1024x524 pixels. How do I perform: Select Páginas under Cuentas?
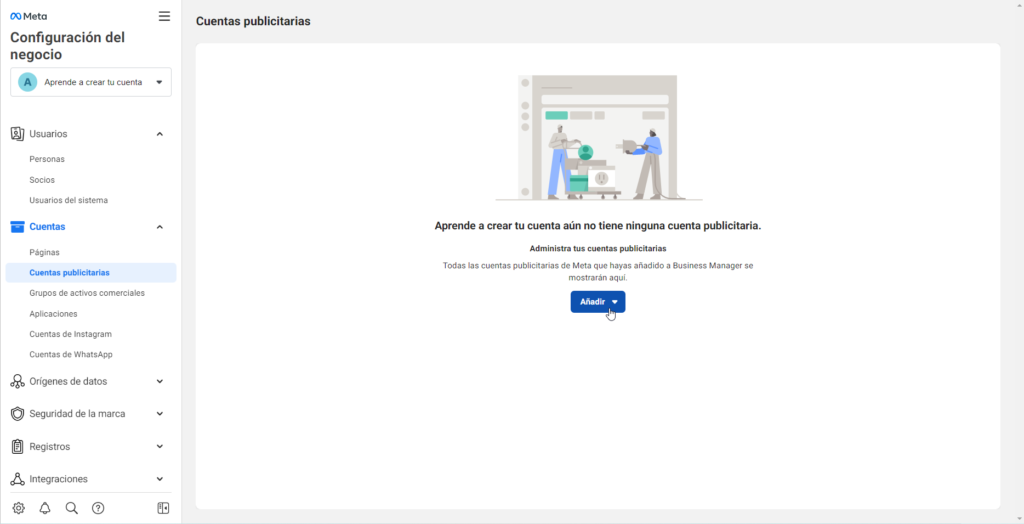click(x=45, y=252)
